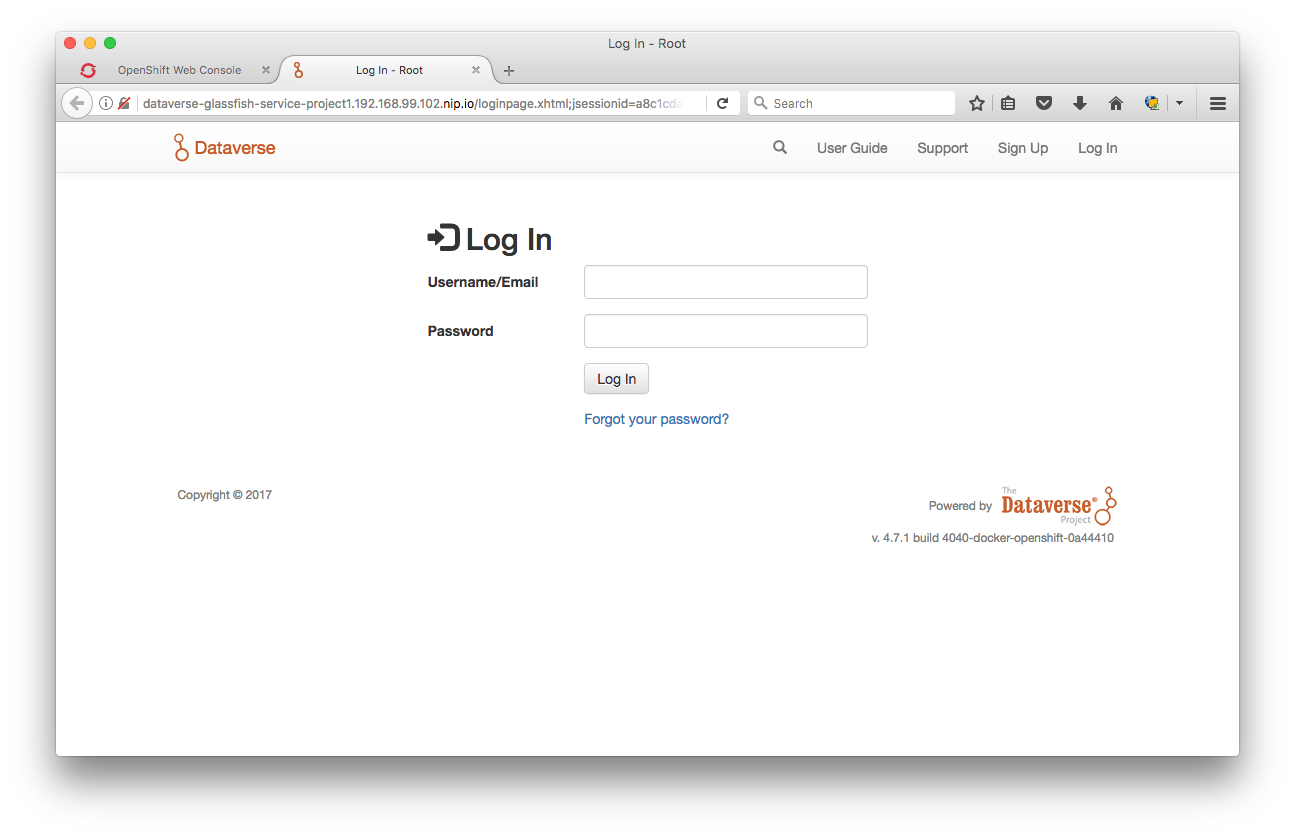Go to the Sign Up page
Viewport: 1295px width, 836px height.
coord(1023,148)
